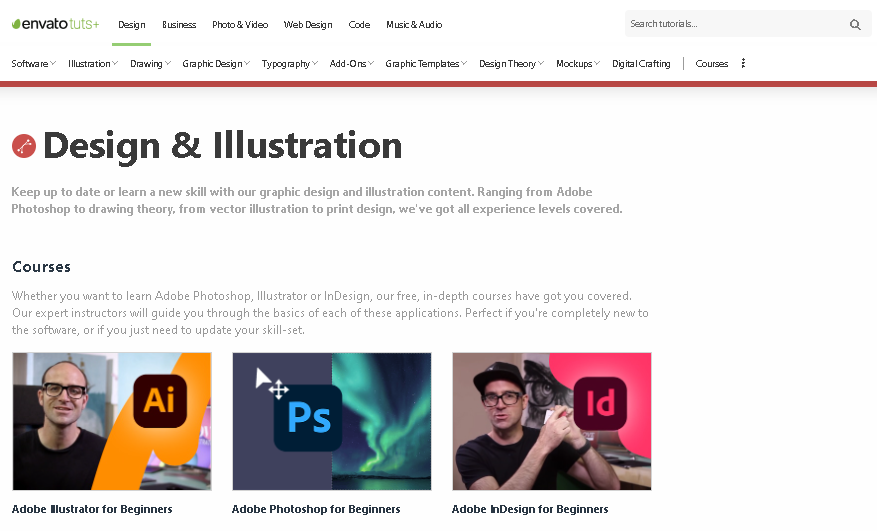Go to the Business section
This screenshot has width=877, height=531.
[x=179, y=25]
